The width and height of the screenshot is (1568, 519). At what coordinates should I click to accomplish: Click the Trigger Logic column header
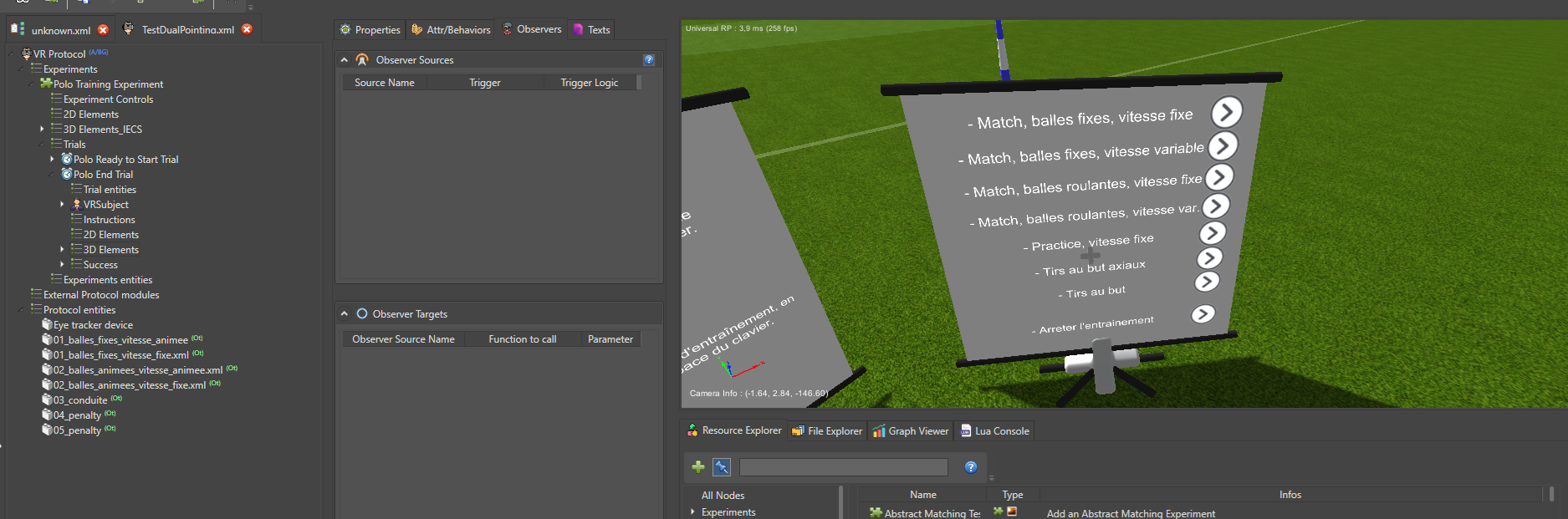click(x=589, y=83)
